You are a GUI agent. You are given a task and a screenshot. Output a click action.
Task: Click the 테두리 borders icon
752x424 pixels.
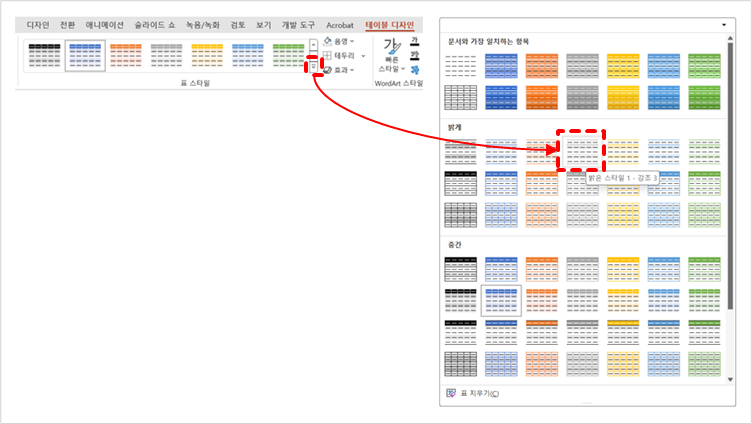click(x=328, y=56)
